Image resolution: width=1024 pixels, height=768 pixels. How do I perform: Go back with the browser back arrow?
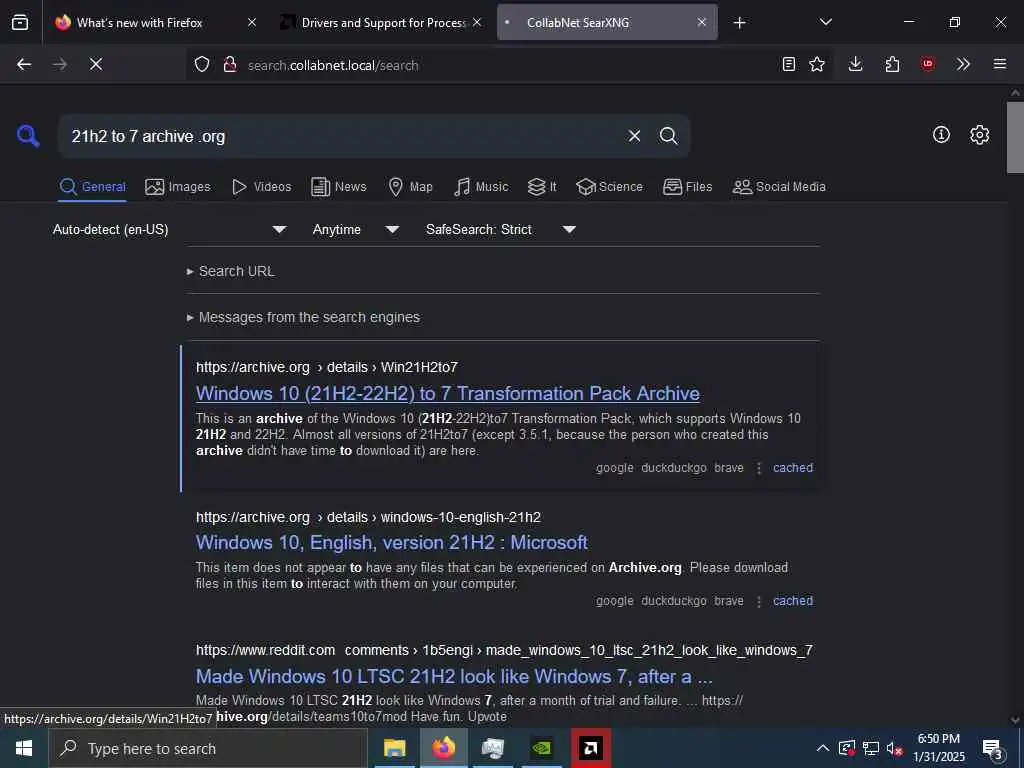pos(24,64)
